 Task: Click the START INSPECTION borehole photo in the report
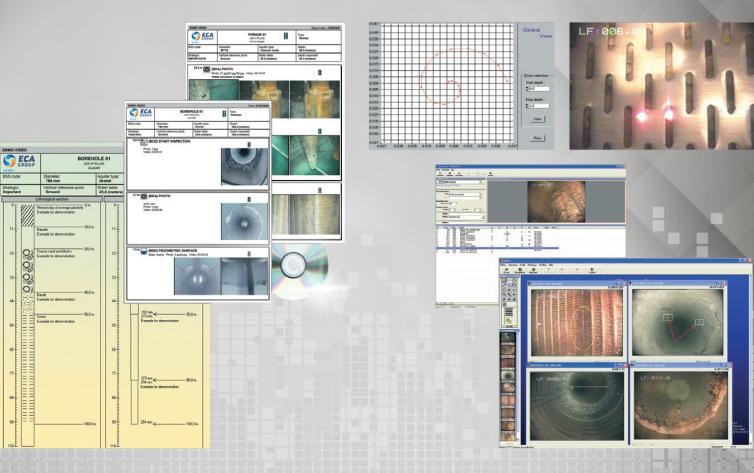point(244,167)
